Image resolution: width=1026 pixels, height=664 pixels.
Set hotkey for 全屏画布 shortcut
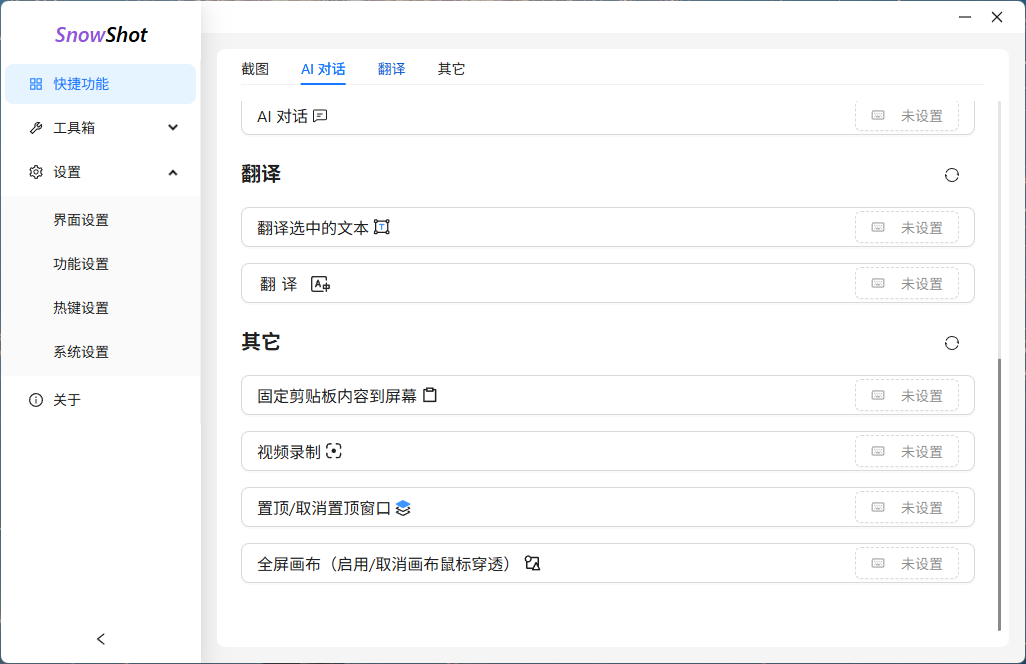906,564
